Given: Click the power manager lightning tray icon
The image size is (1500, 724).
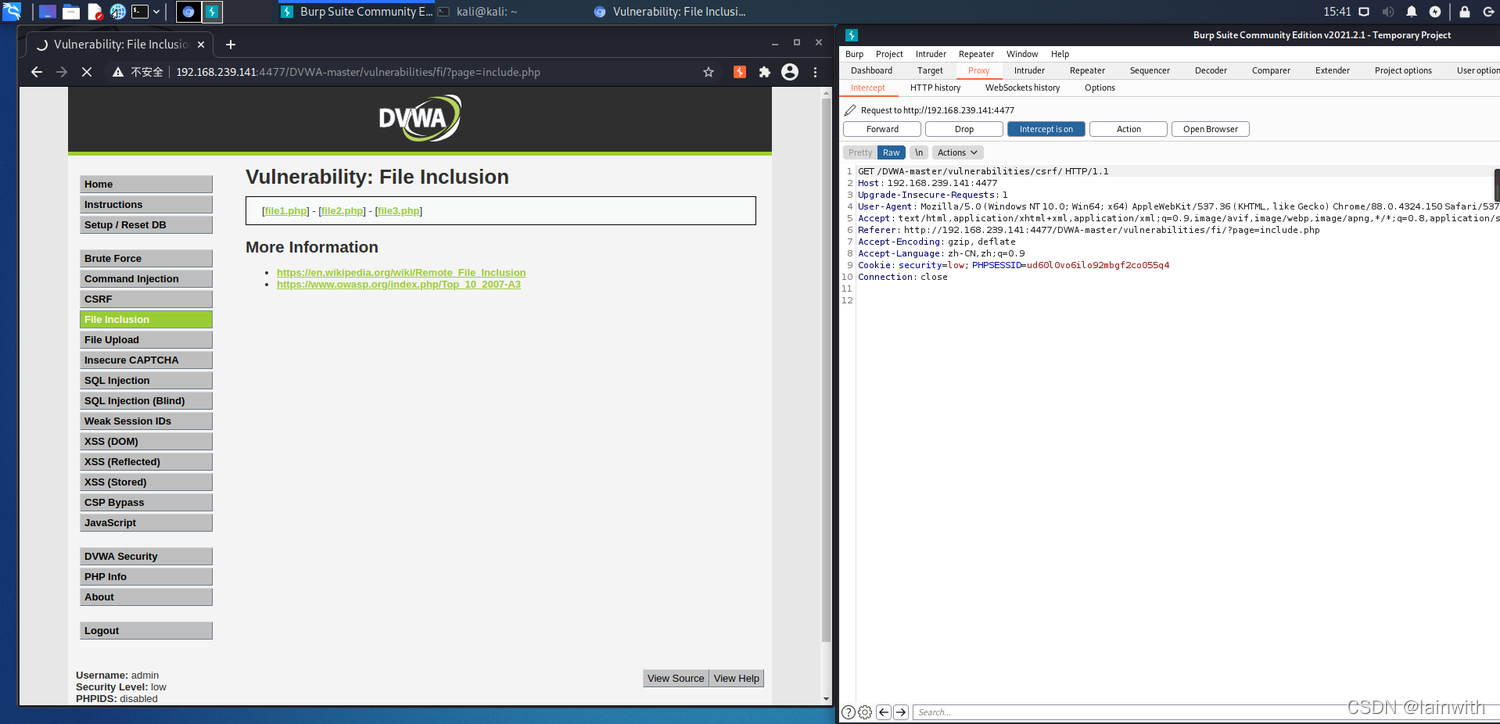Looking at the screenshot, I should pos(1435,12).
